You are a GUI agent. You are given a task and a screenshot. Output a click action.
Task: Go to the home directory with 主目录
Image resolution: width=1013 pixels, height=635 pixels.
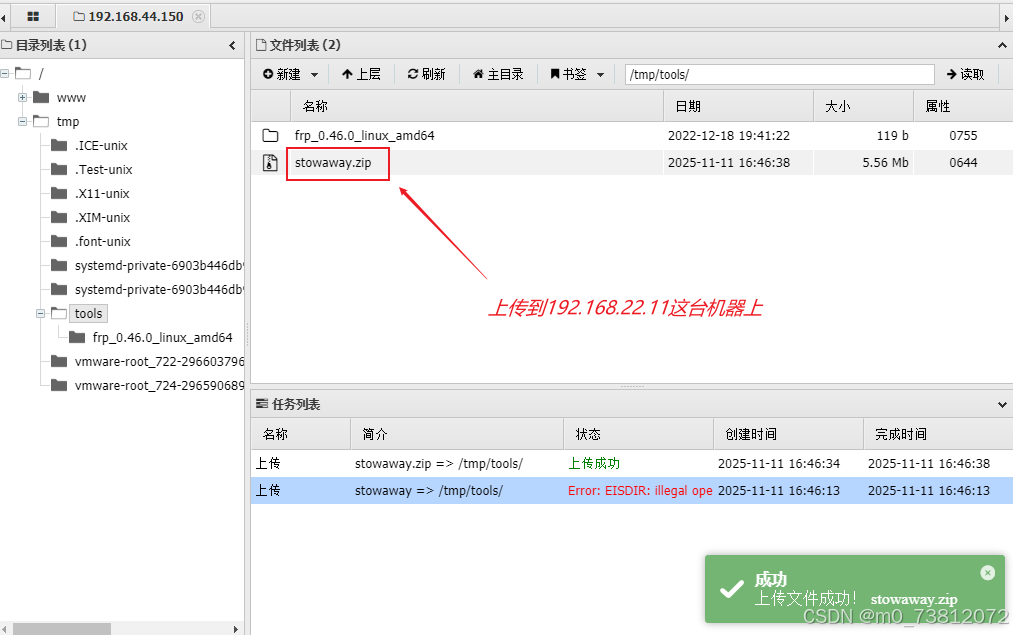[498, 74]
